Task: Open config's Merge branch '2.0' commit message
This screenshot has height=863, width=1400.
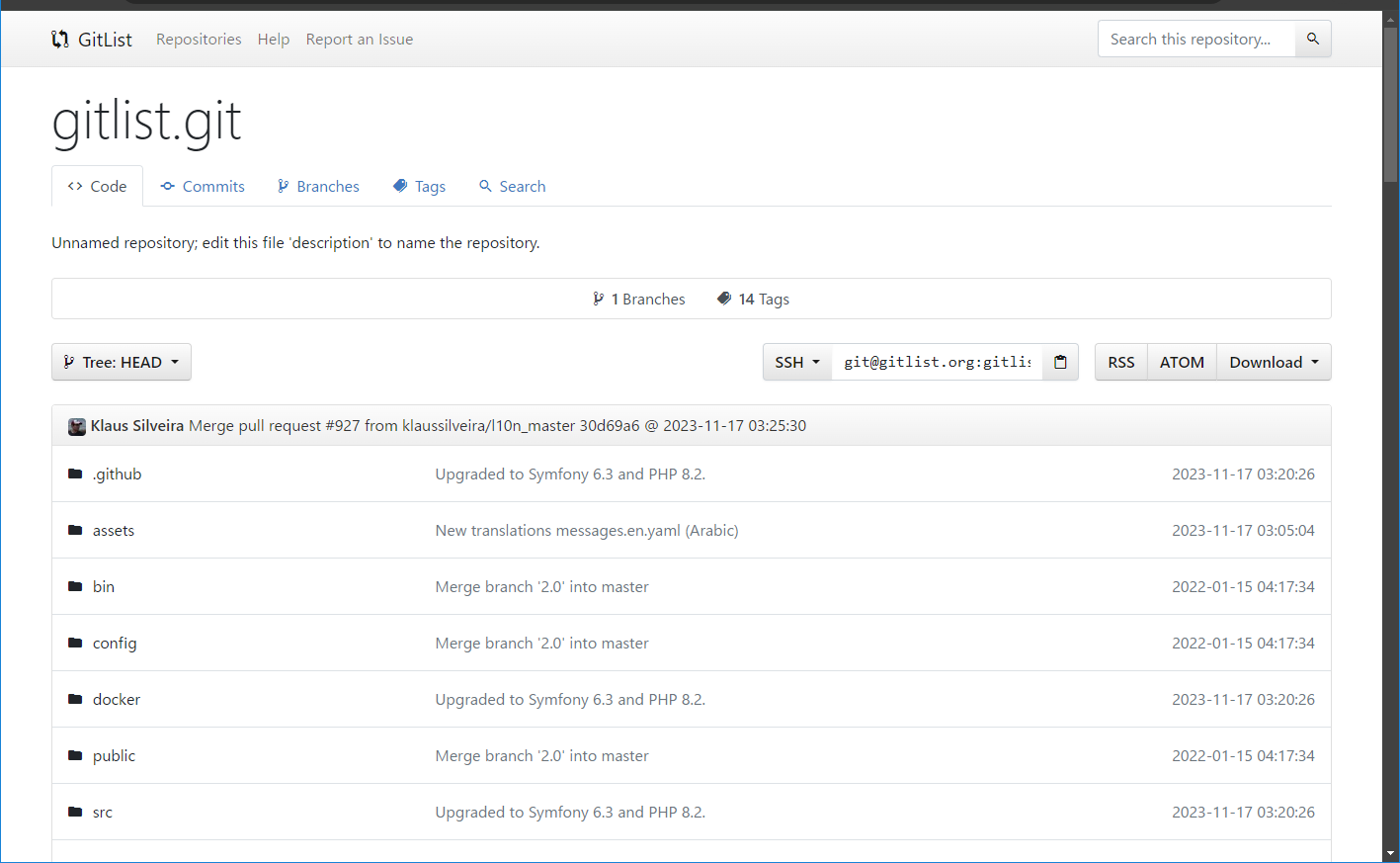Action: (x=542, y=643)
